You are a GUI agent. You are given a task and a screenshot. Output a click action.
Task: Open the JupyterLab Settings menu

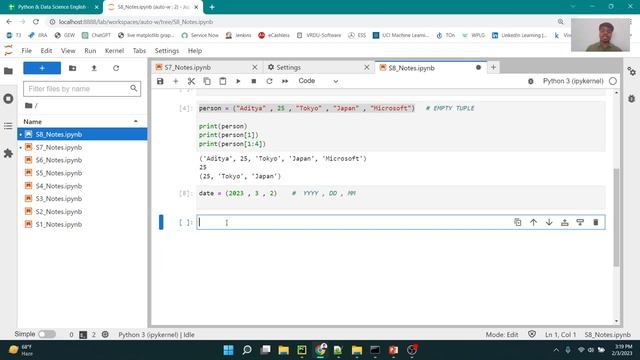[x=167, y=51]
